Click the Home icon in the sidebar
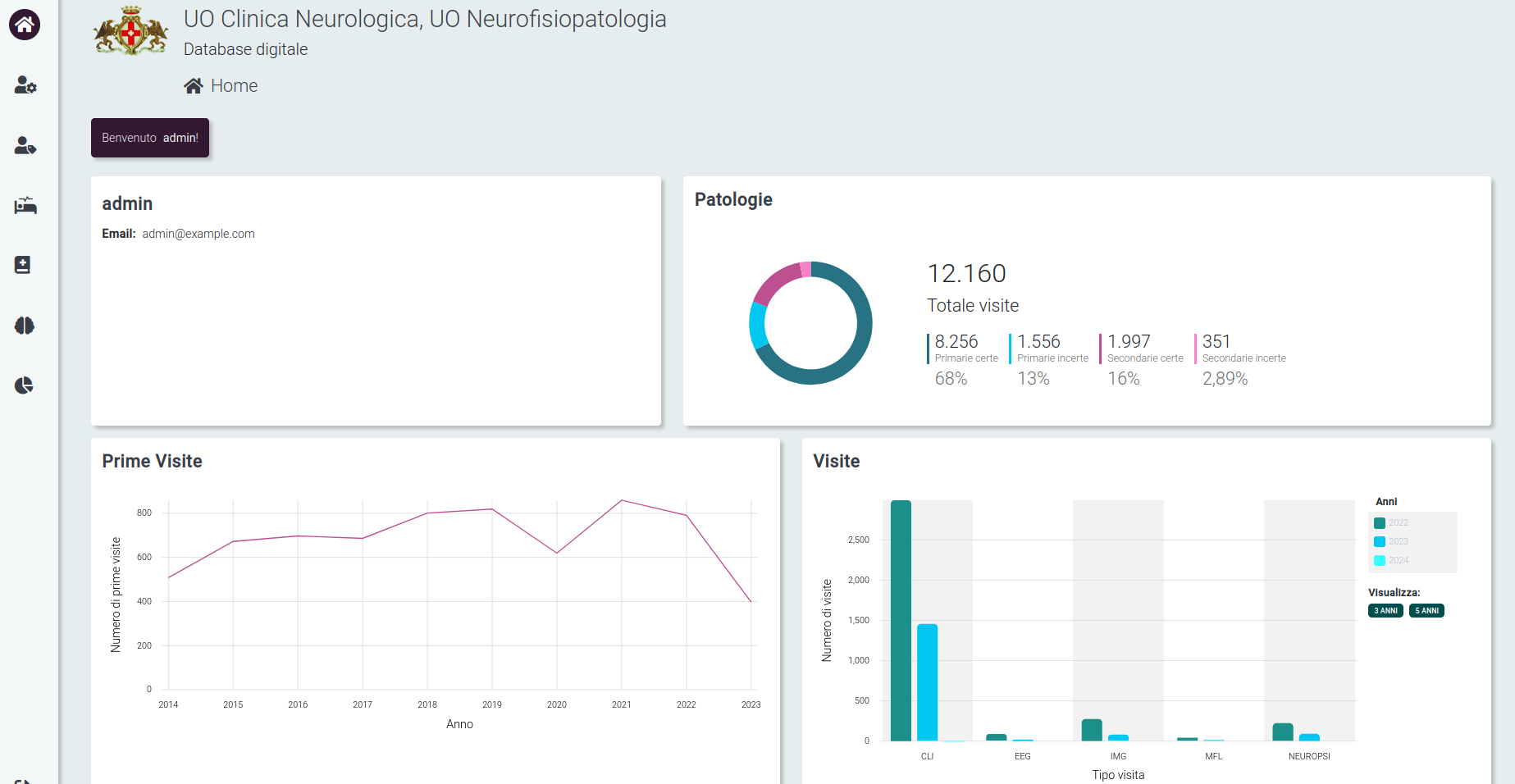The image size is (1515, 784). pos(25,25)
